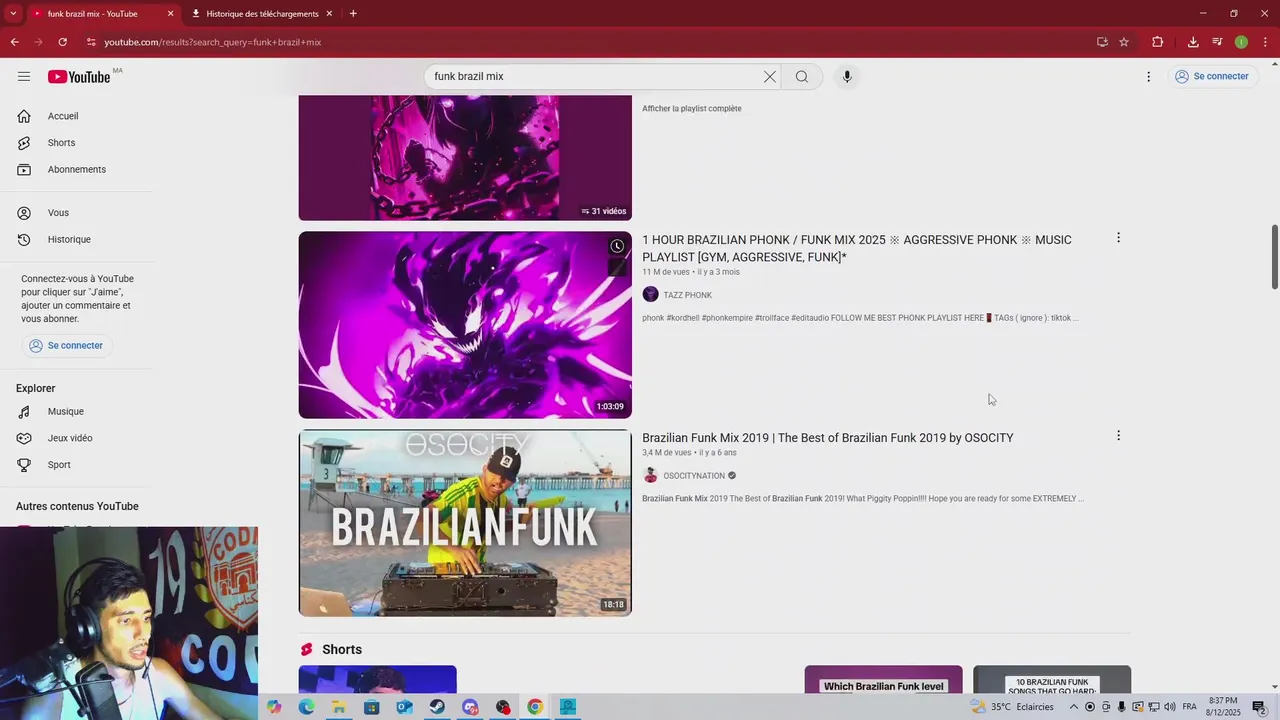
Task: Go to YouTube home via logo
Action: tap(79, 77)
